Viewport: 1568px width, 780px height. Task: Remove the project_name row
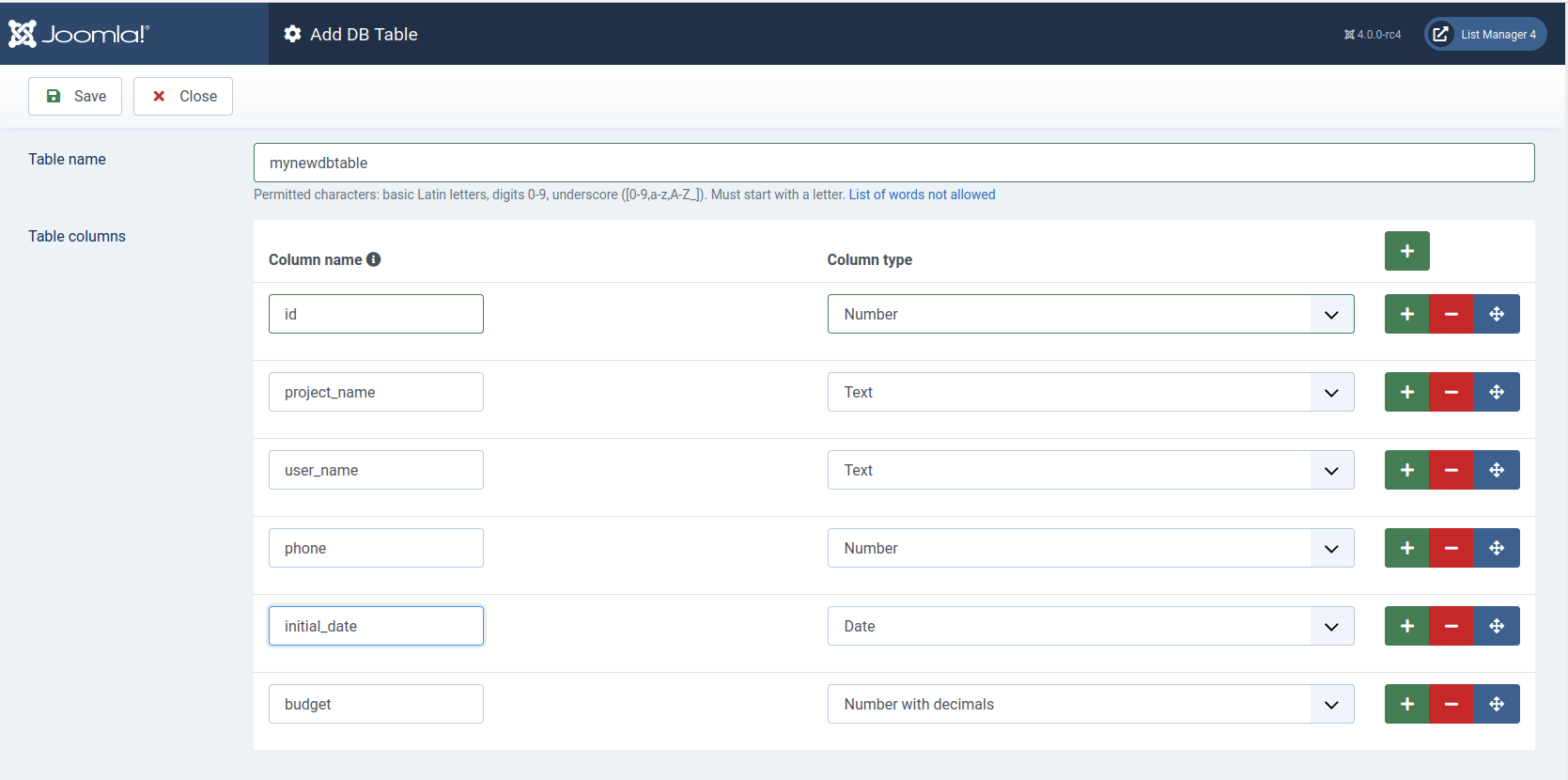(1452, 392)
